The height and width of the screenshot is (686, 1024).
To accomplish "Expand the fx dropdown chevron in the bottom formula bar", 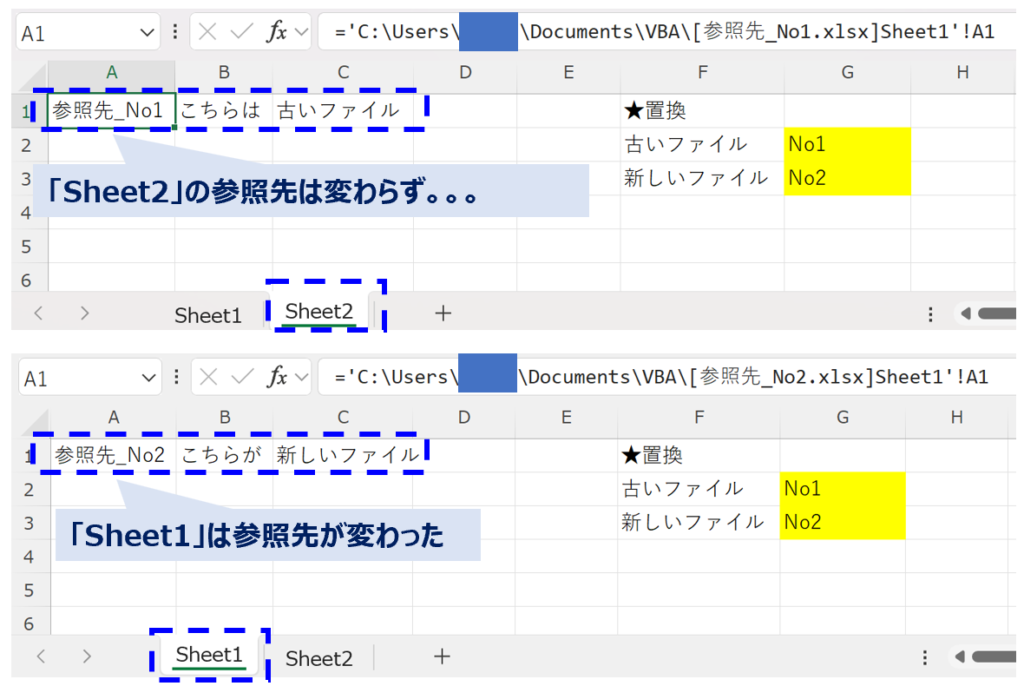I will point(301,377).
